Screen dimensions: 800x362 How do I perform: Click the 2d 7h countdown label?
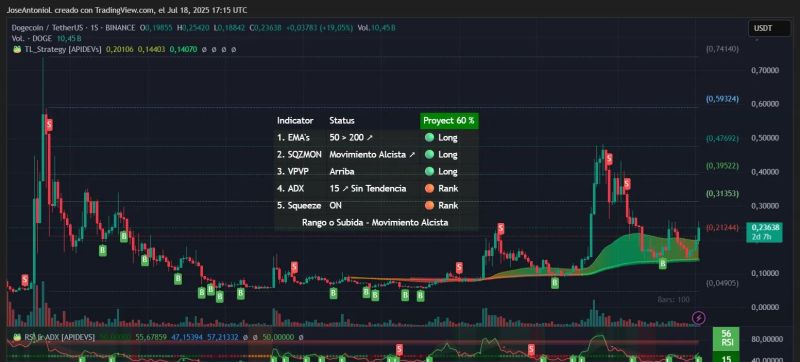click(760, 237)
